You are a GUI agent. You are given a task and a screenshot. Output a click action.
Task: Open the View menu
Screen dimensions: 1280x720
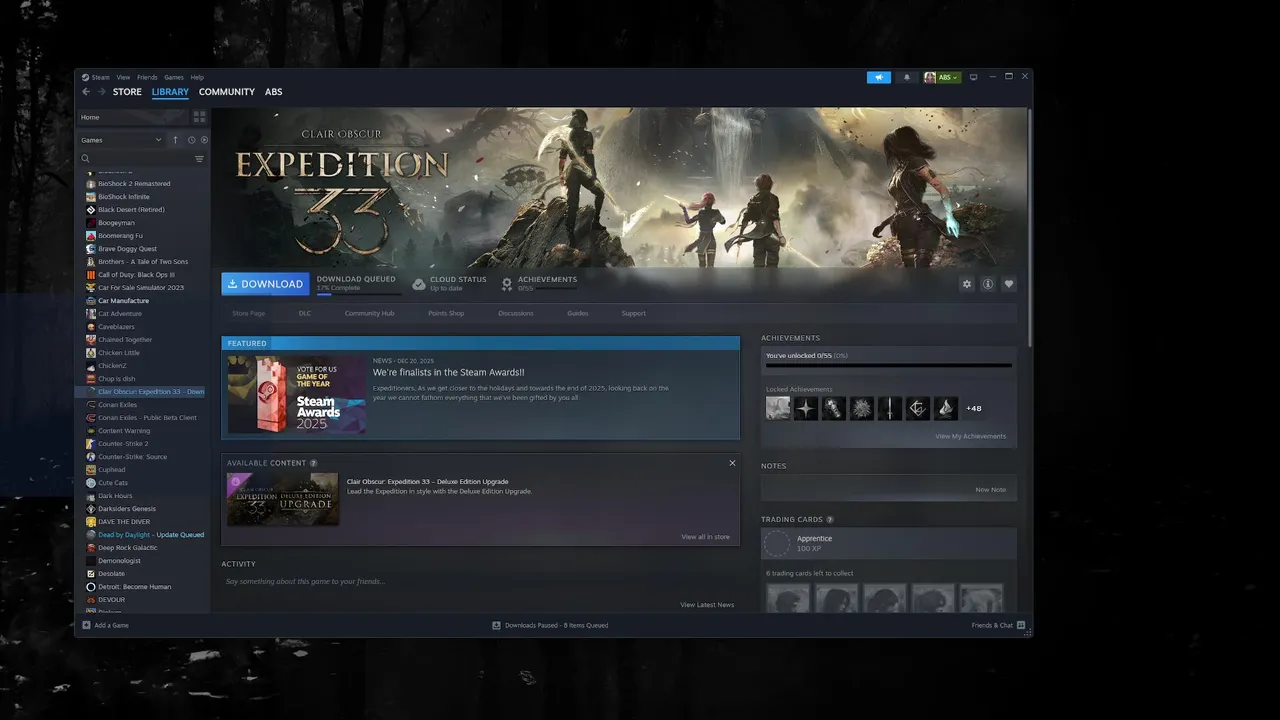click(x=123, y=77)
